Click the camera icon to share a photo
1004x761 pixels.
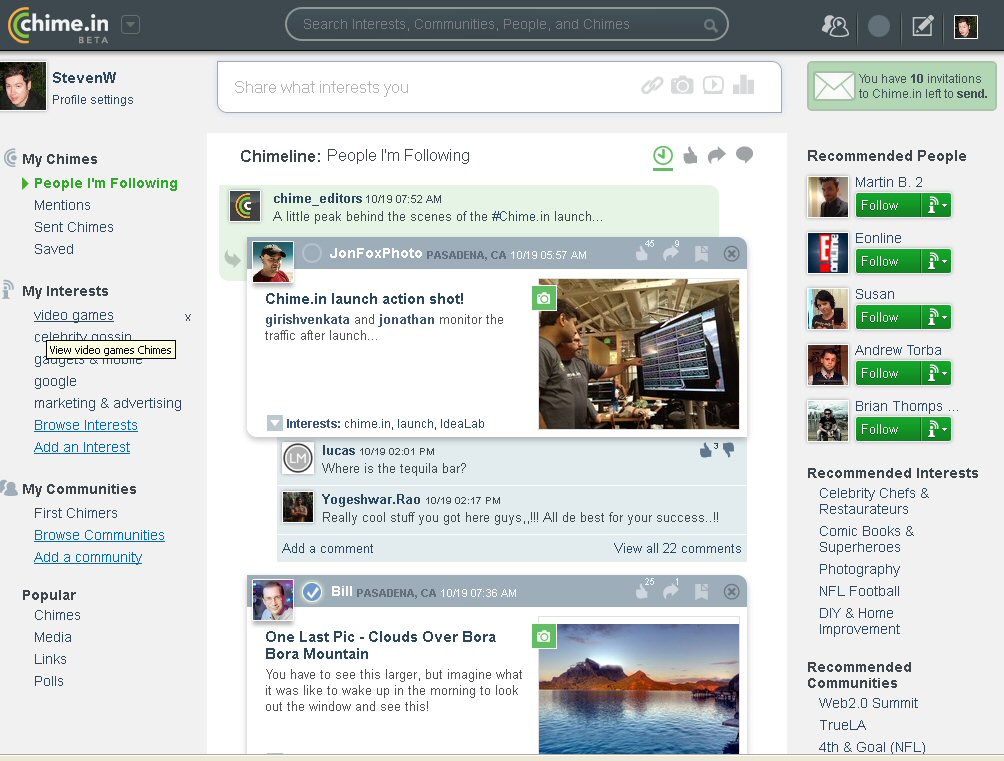[x=683, y=85]
